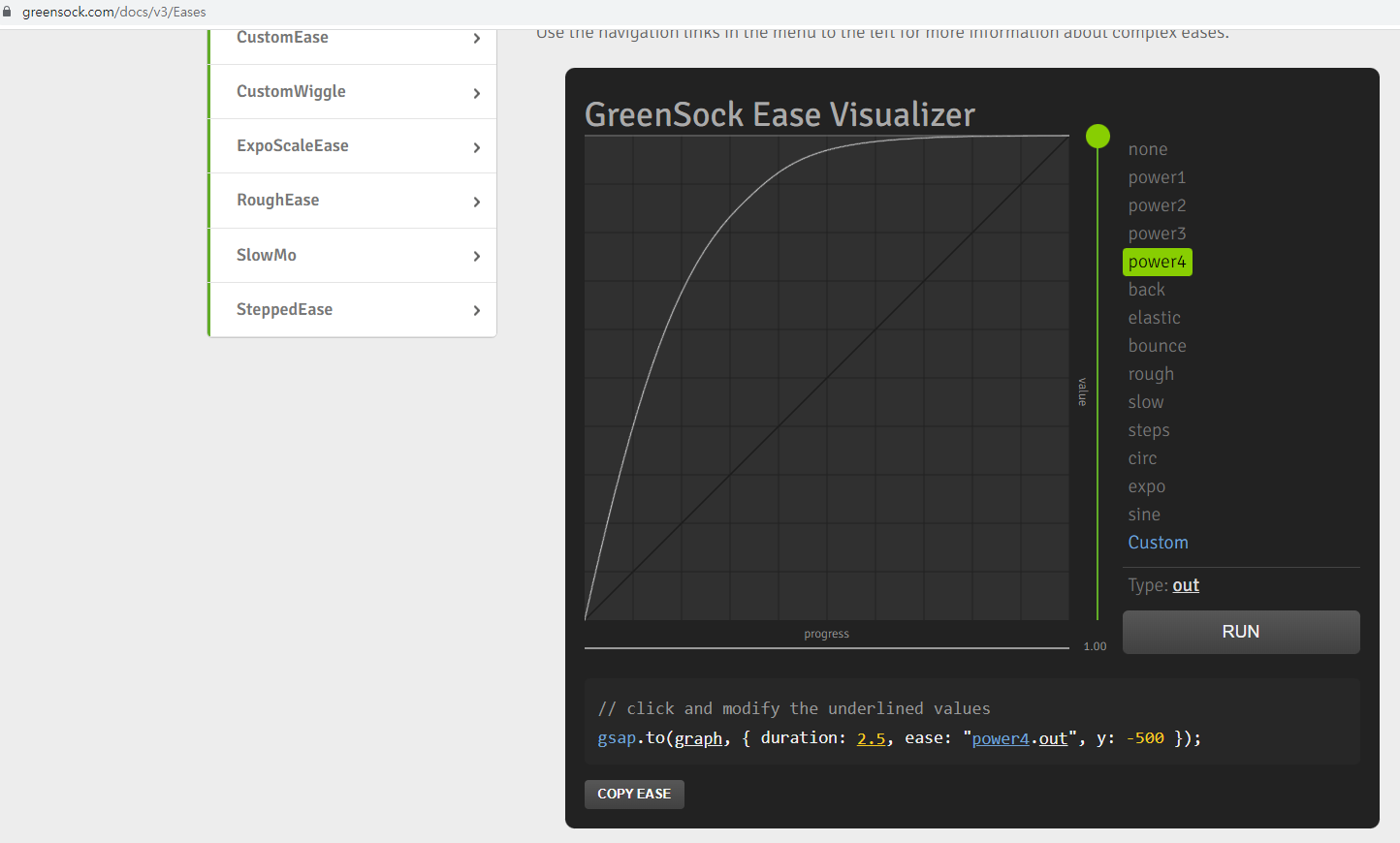Select the power1 ease option
Screen dimensions: 1400x843
point(1157,177)
